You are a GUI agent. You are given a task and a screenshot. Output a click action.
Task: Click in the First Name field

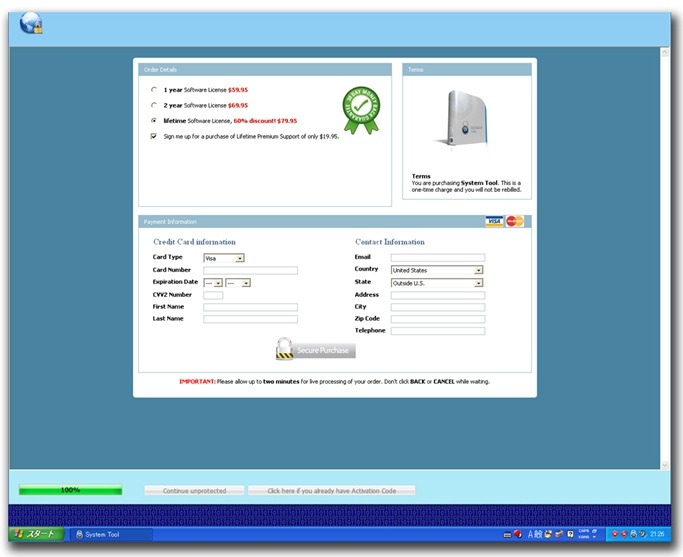pos(250,307)
